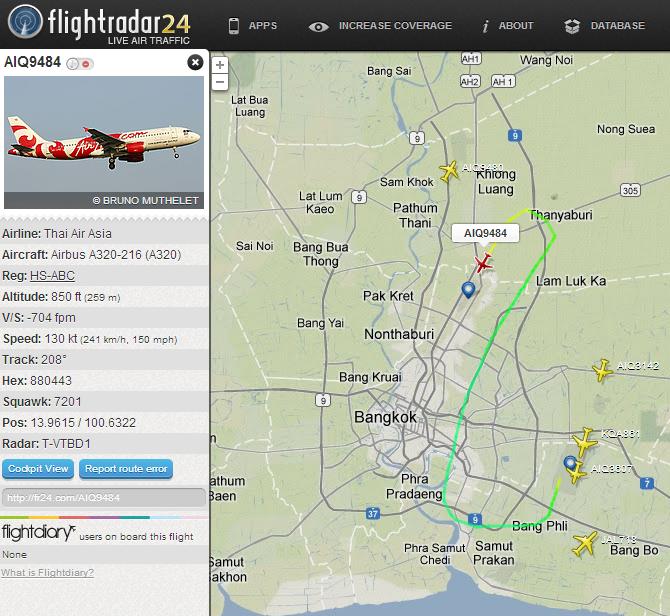Select the yellow AIQ3142 plane on map
670x616 pixels.
point(602,370)
